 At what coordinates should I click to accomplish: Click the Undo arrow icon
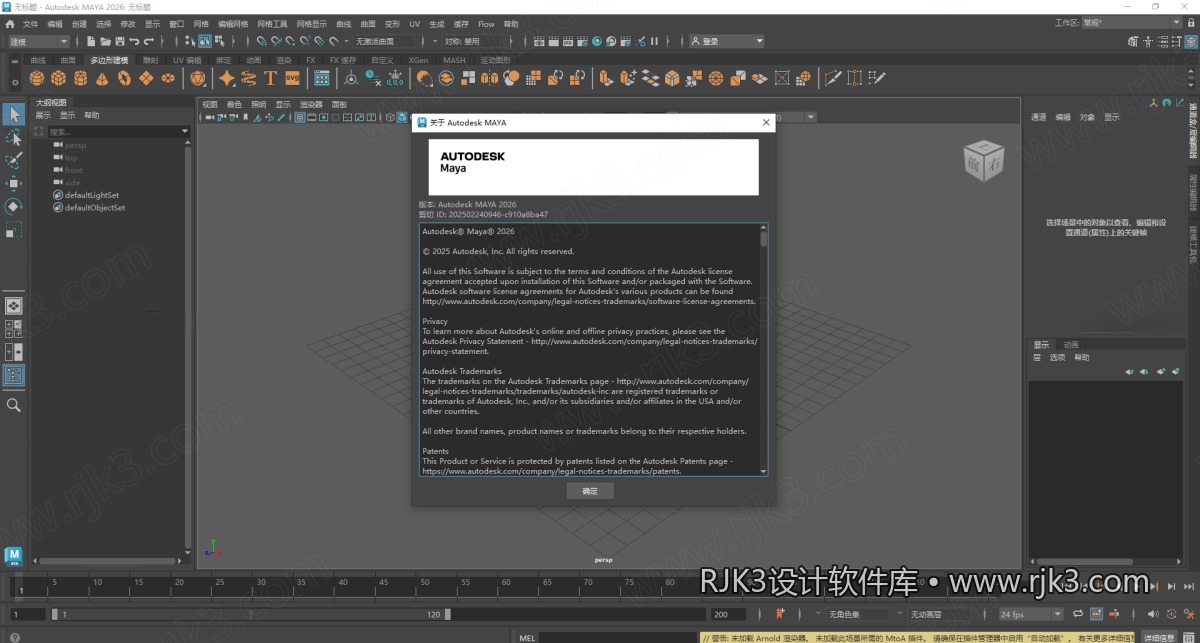pos(134,41)
